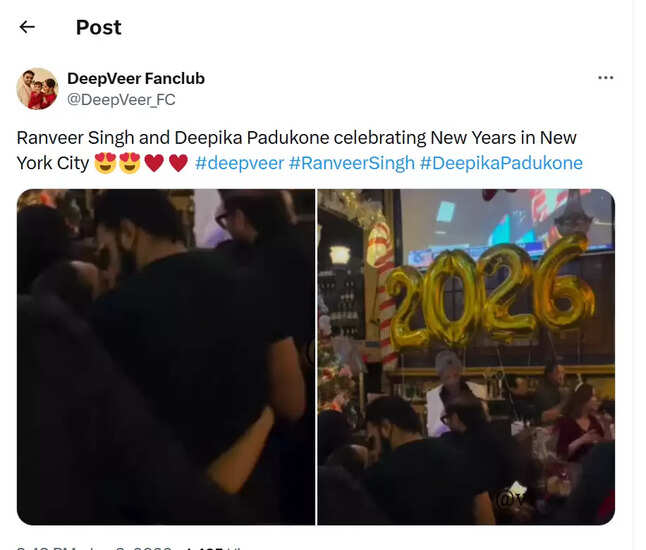Open the #deepveer hashtag
646x550 pixels.
[x=239, y=163]
